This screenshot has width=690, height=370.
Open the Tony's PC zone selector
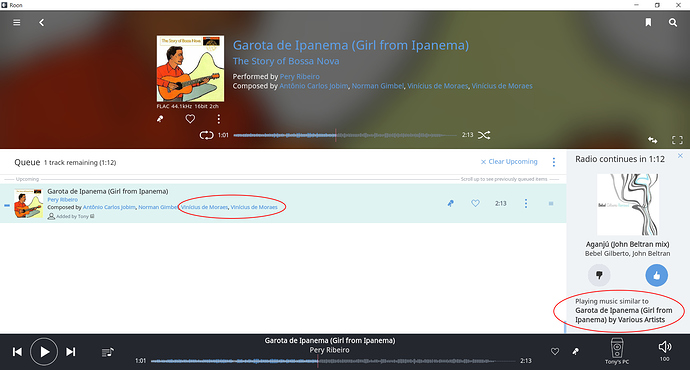pyautogui.click(x=617, y=351)
